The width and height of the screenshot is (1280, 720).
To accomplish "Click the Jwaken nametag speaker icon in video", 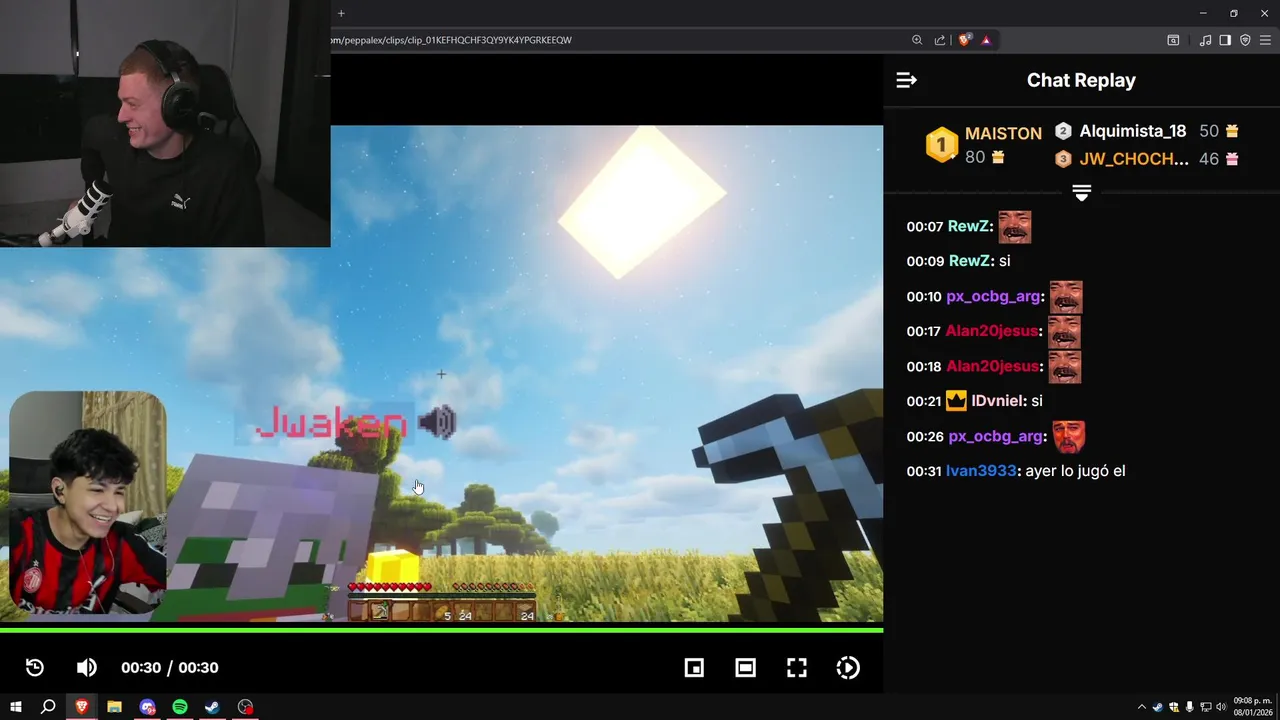I will (437, 423).
